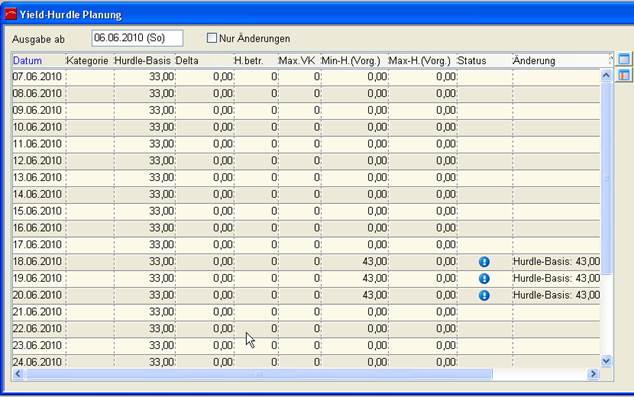Enable the Nur Änderungen checkbox
The image size is (634, 397).
click(211, 38)
